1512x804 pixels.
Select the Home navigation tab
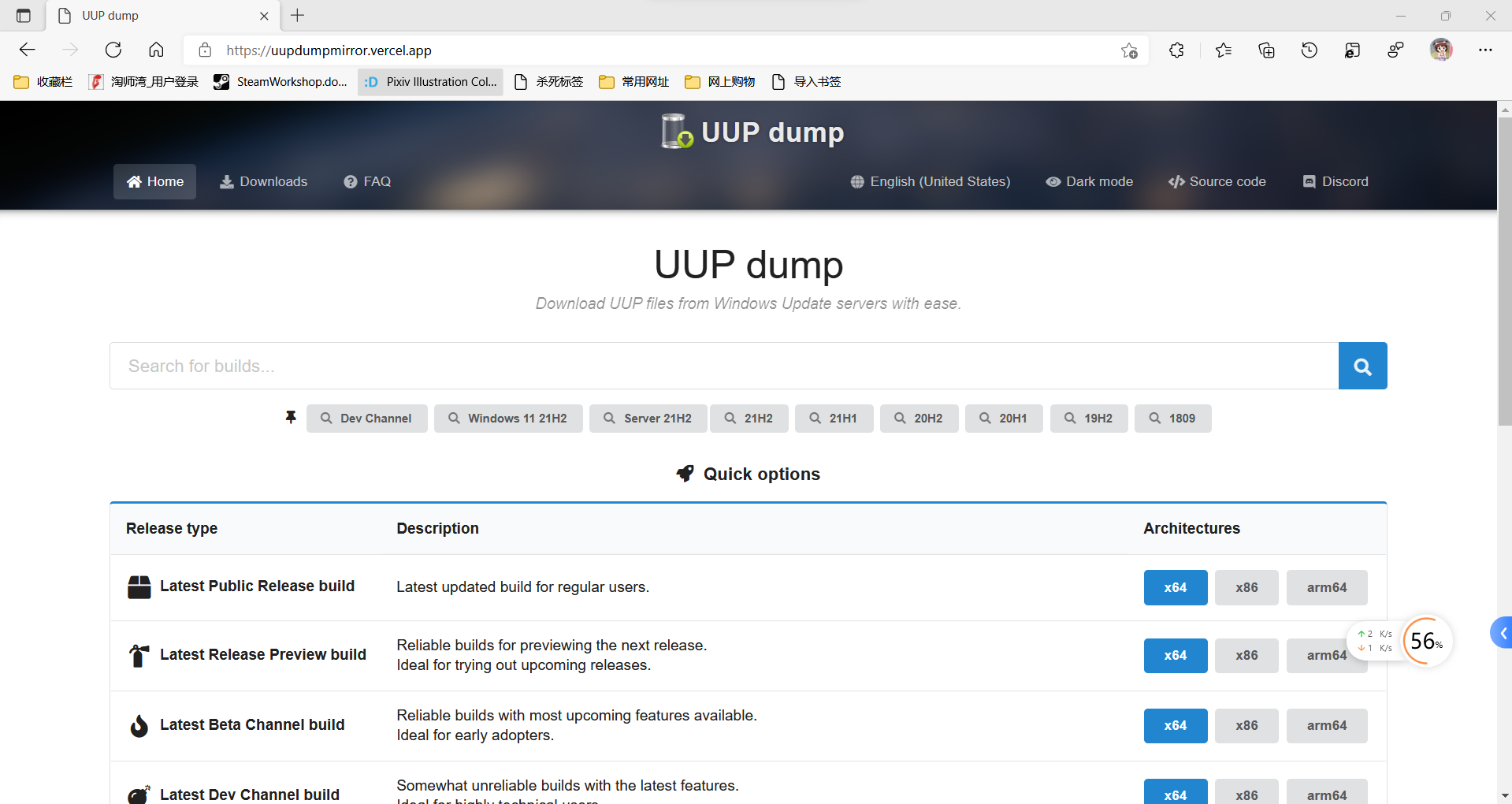tap(154, 181)
